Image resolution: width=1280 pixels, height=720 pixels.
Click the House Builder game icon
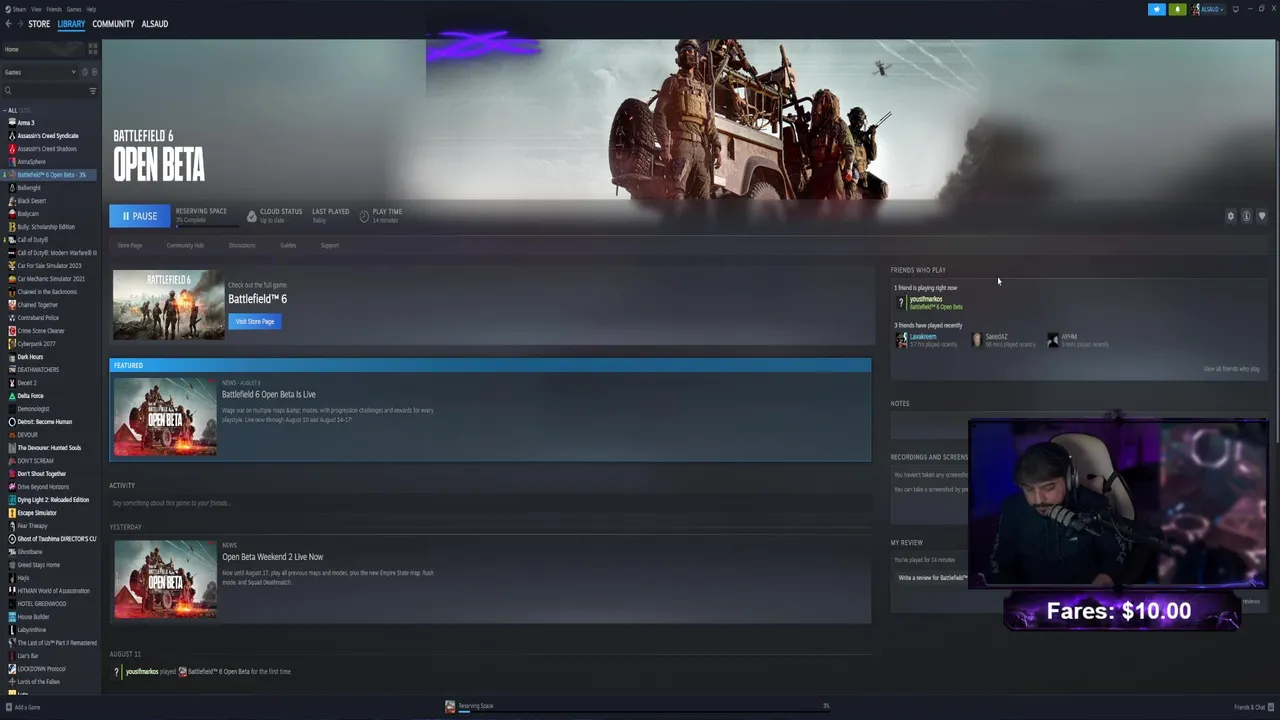[x=12, y=617]
